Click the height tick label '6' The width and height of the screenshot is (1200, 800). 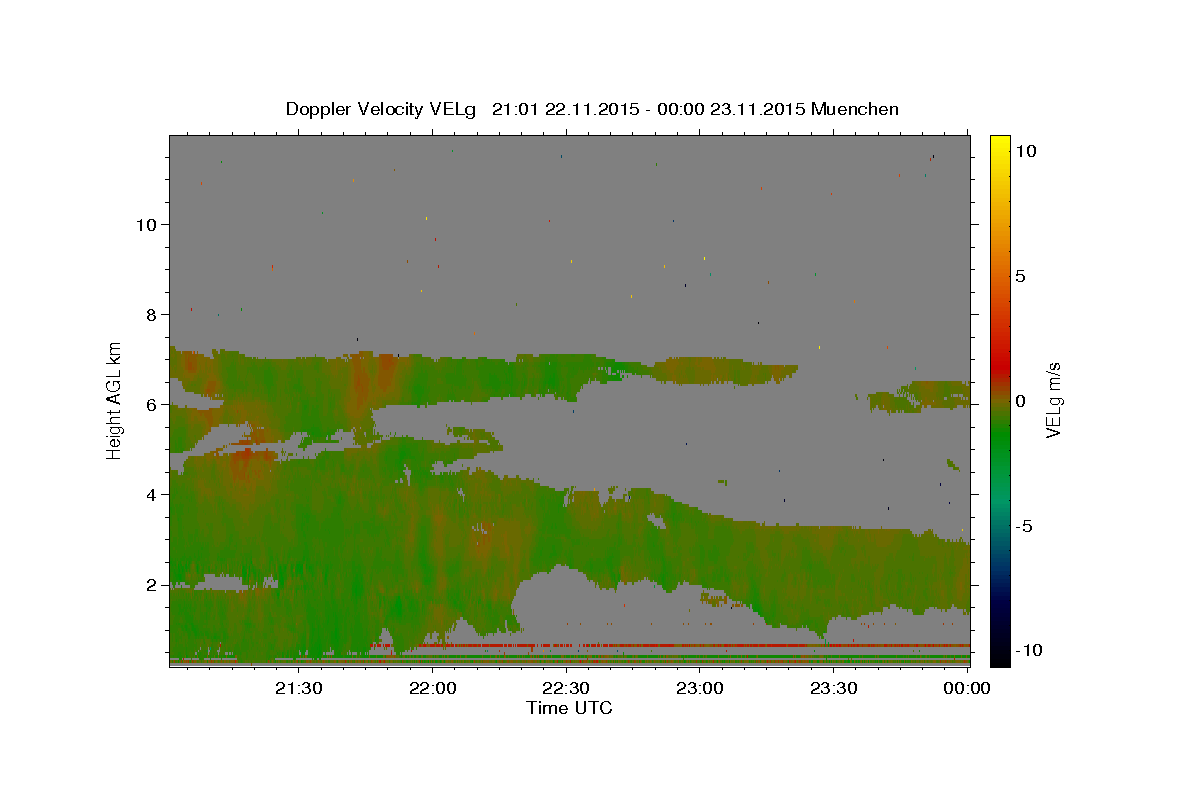(x=151, y=404)
